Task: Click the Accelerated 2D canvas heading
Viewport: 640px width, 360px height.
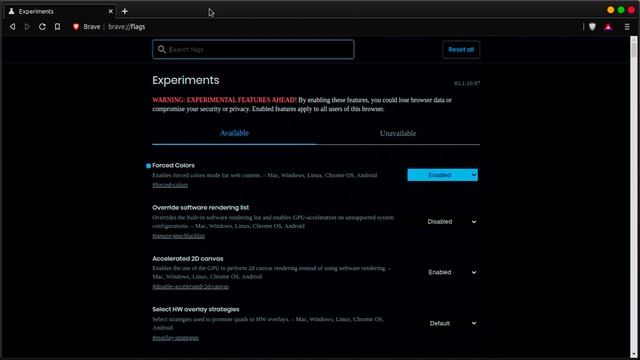Action: [188, 258]
